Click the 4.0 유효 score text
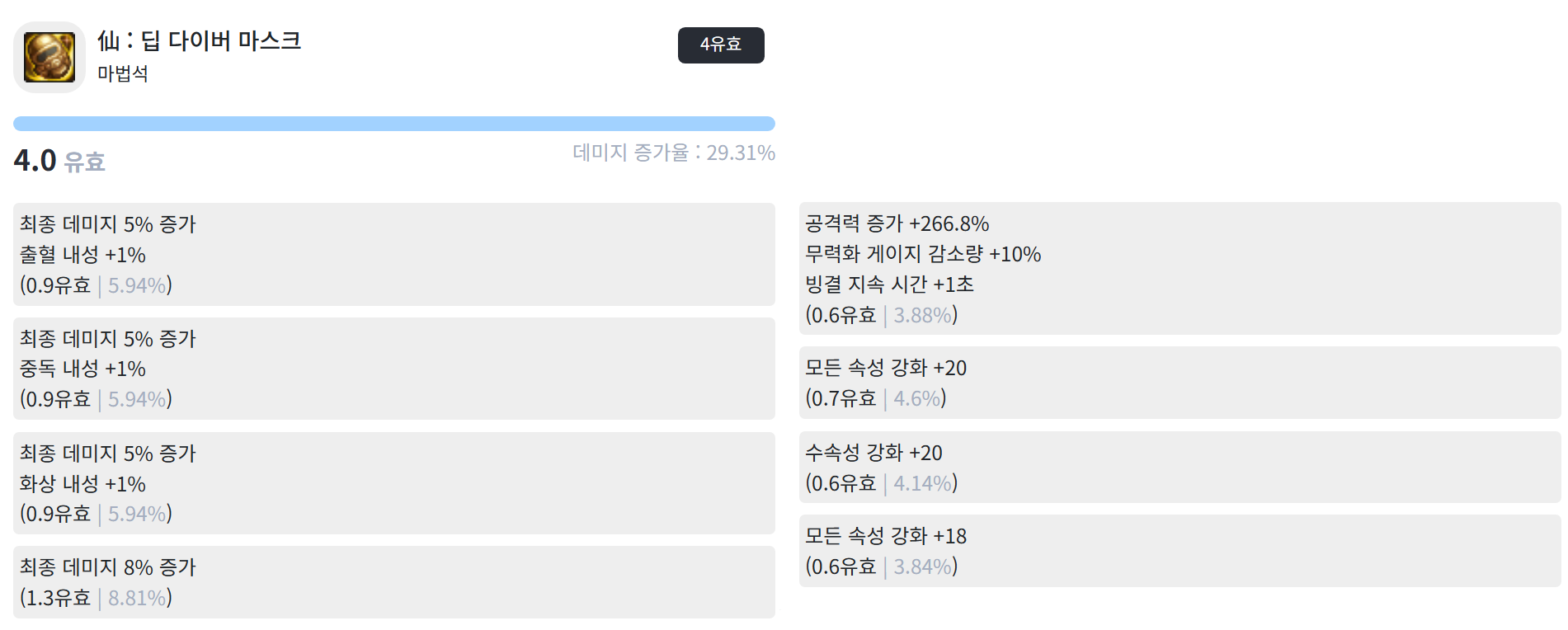Image resolution: width=1568 pixels, height=630 pixels. pos(59,160)
